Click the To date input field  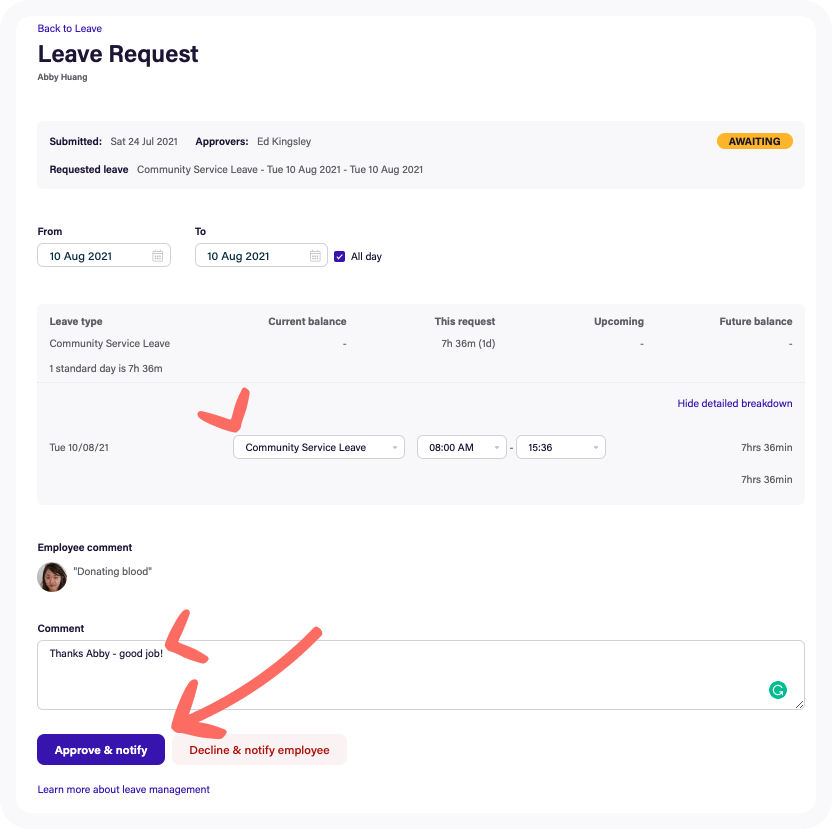[x=250, y=256]
